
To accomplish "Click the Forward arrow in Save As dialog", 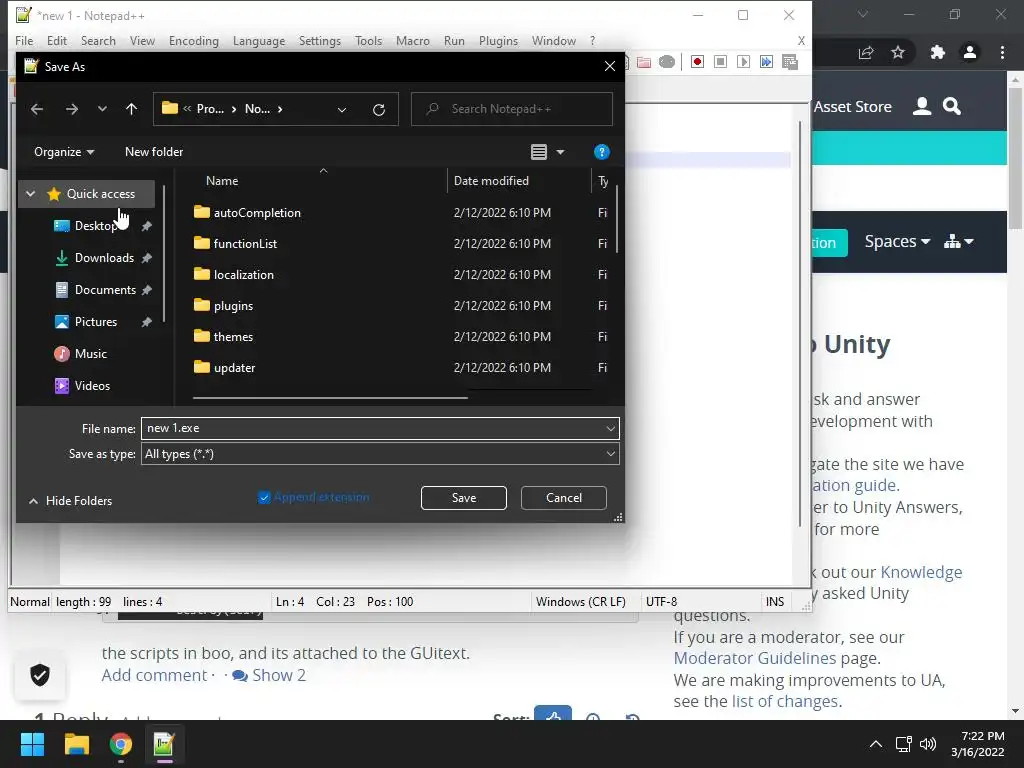I will [x=72, y=109].
